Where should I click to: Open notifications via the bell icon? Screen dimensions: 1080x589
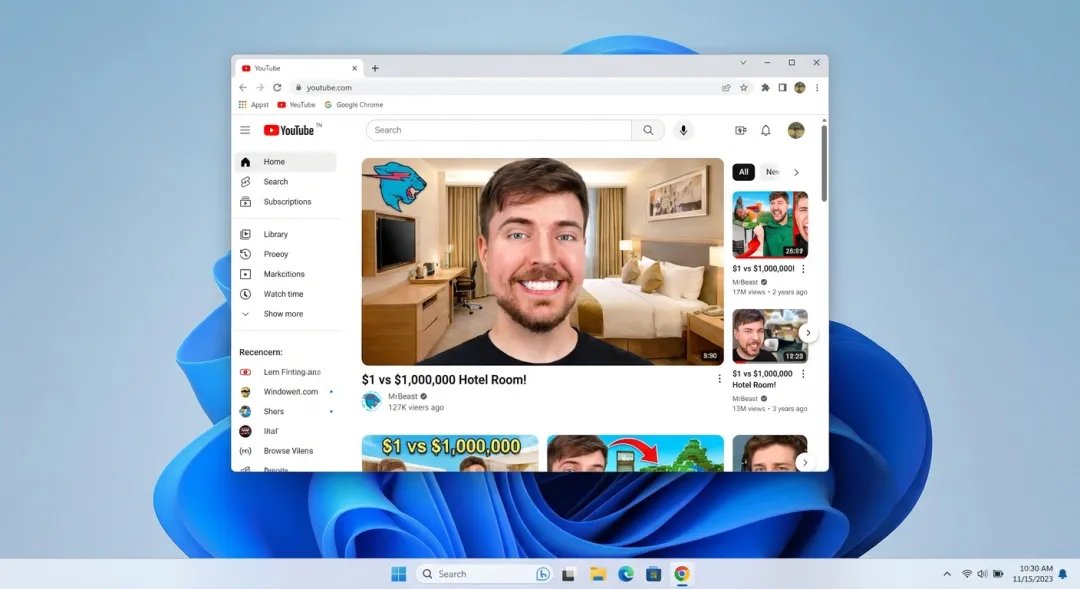click(x=766, y=130)
